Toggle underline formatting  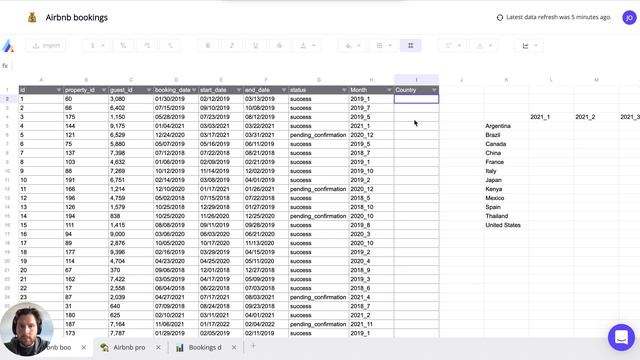(x=256, y=45)
